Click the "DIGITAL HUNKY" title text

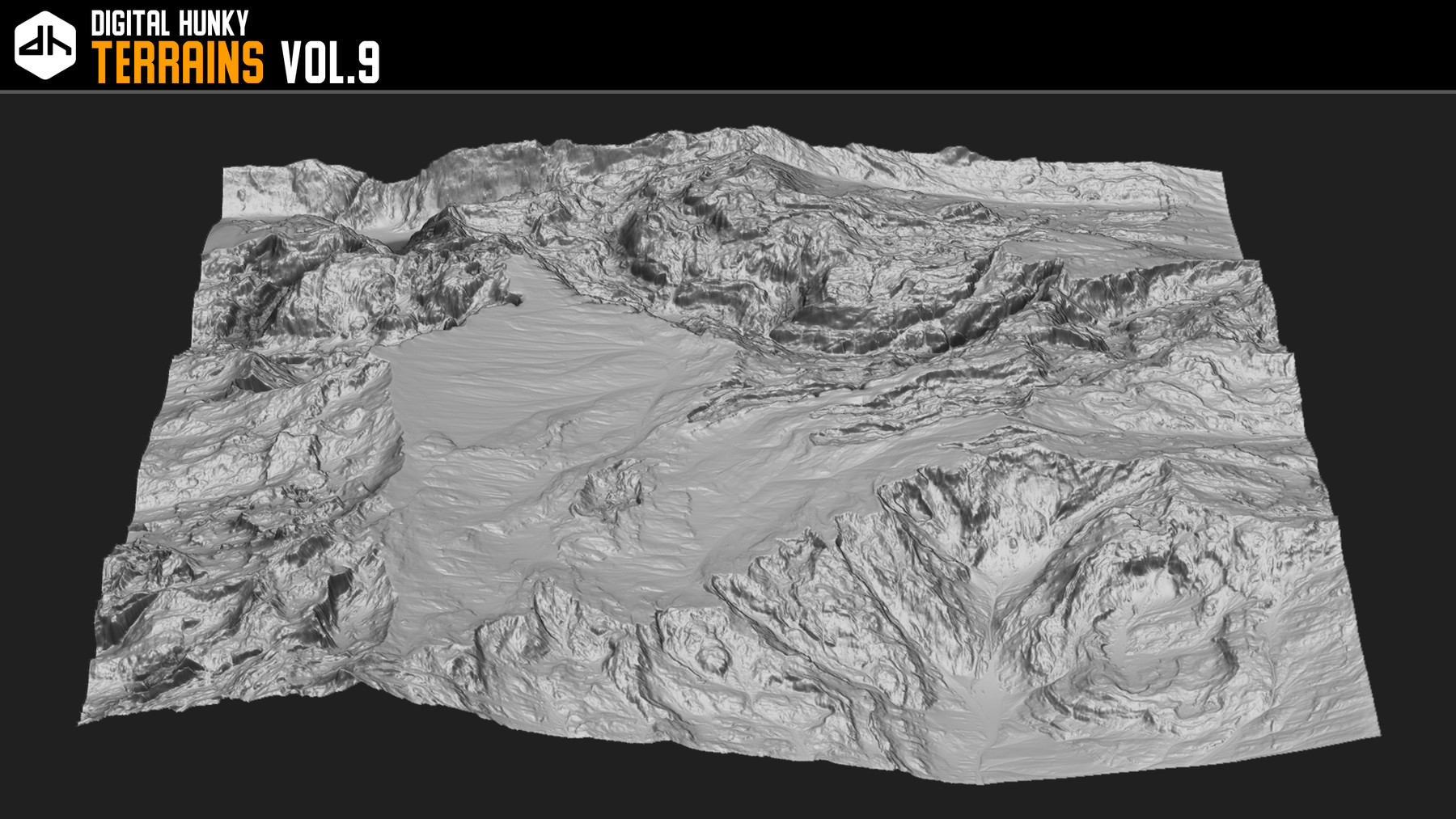tap(170, 23)
